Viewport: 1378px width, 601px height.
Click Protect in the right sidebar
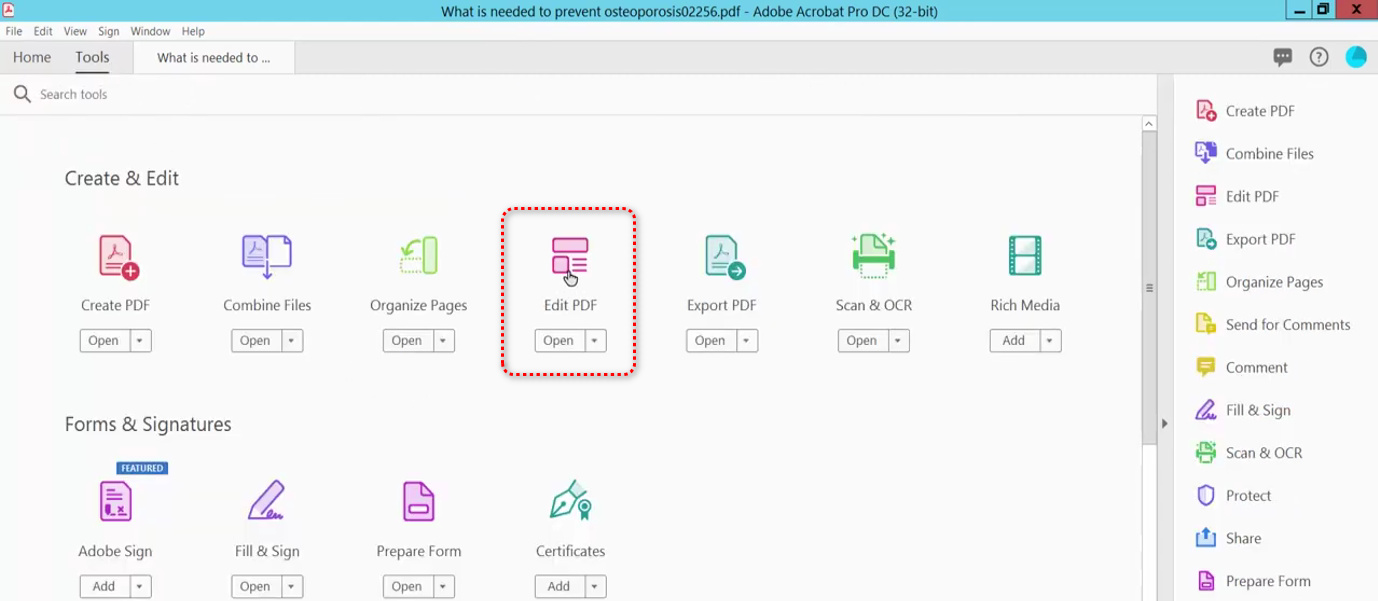point(1248,496)
